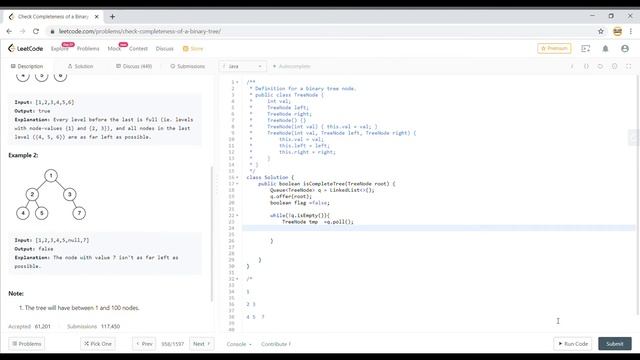Open the Java language dropdown
The image size is (640, 360).
(243, 66)
